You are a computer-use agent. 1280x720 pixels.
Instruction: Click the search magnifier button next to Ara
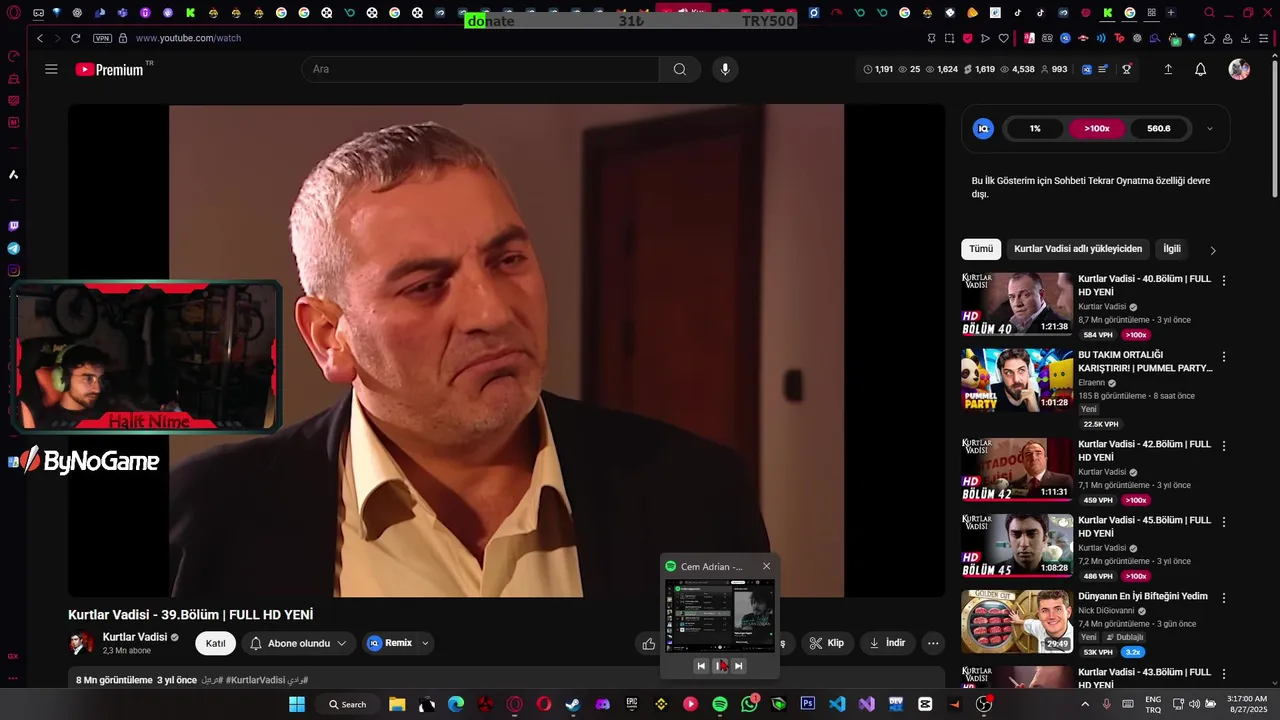(680, 69)
